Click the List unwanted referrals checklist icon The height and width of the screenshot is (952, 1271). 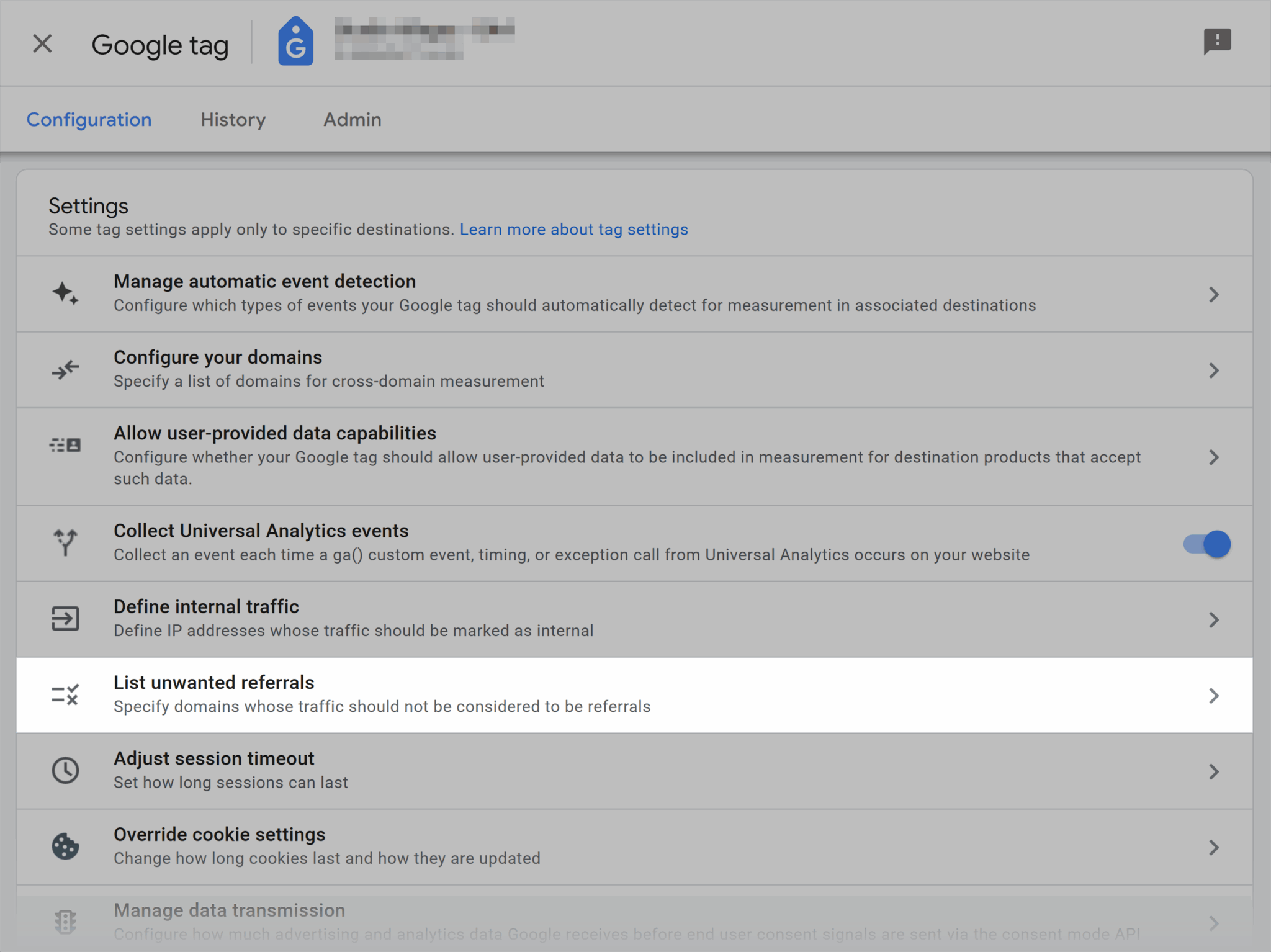pyautogui.click(x=65, y=695)
